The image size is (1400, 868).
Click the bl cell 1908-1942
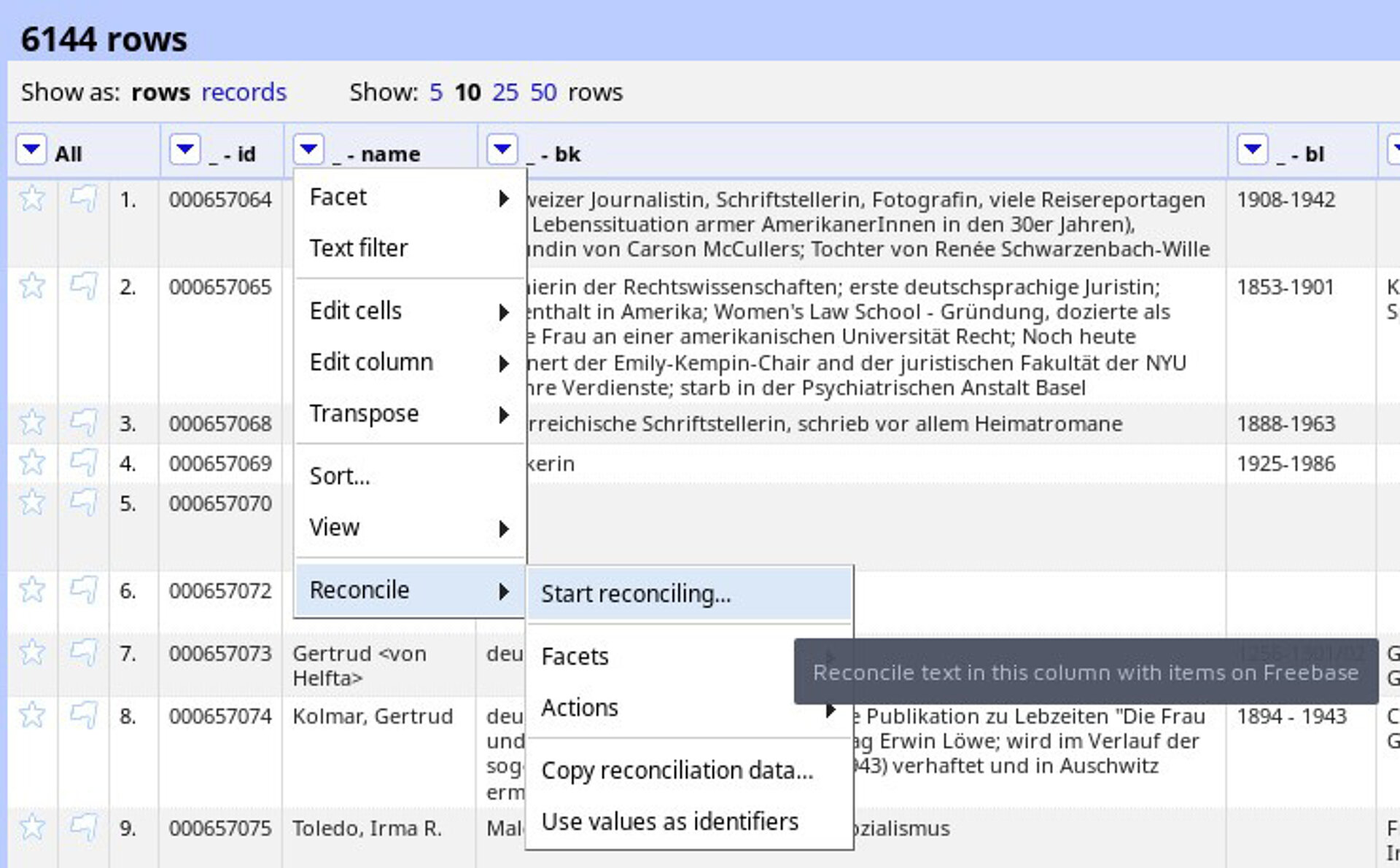[x=1286, y=200]
